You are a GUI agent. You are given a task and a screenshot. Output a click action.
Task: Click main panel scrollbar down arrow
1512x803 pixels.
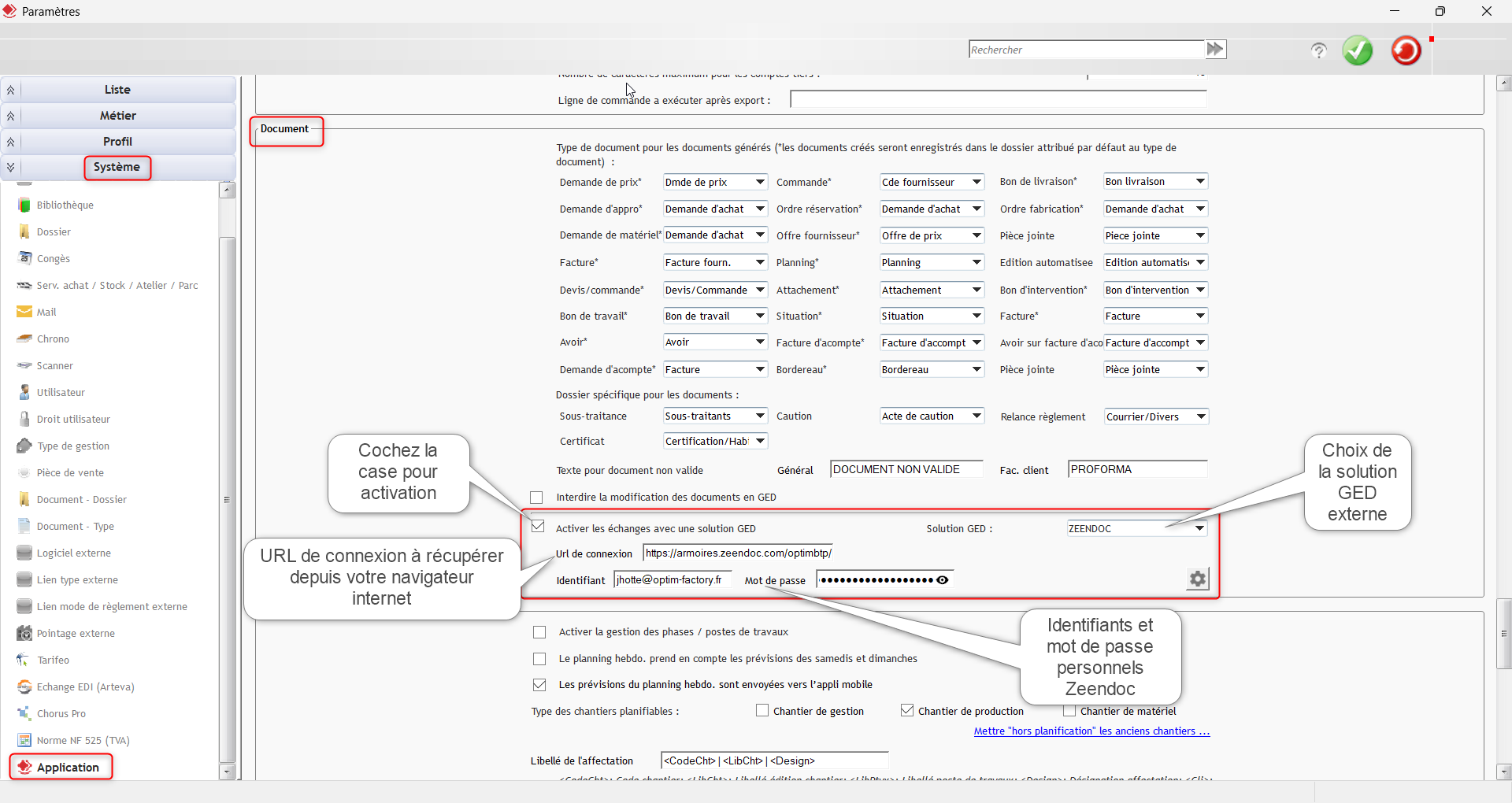[1504, 772]
